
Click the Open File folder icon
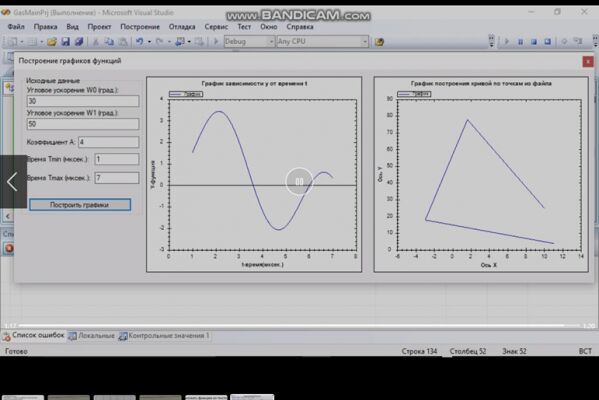click(x=52, y=42)
